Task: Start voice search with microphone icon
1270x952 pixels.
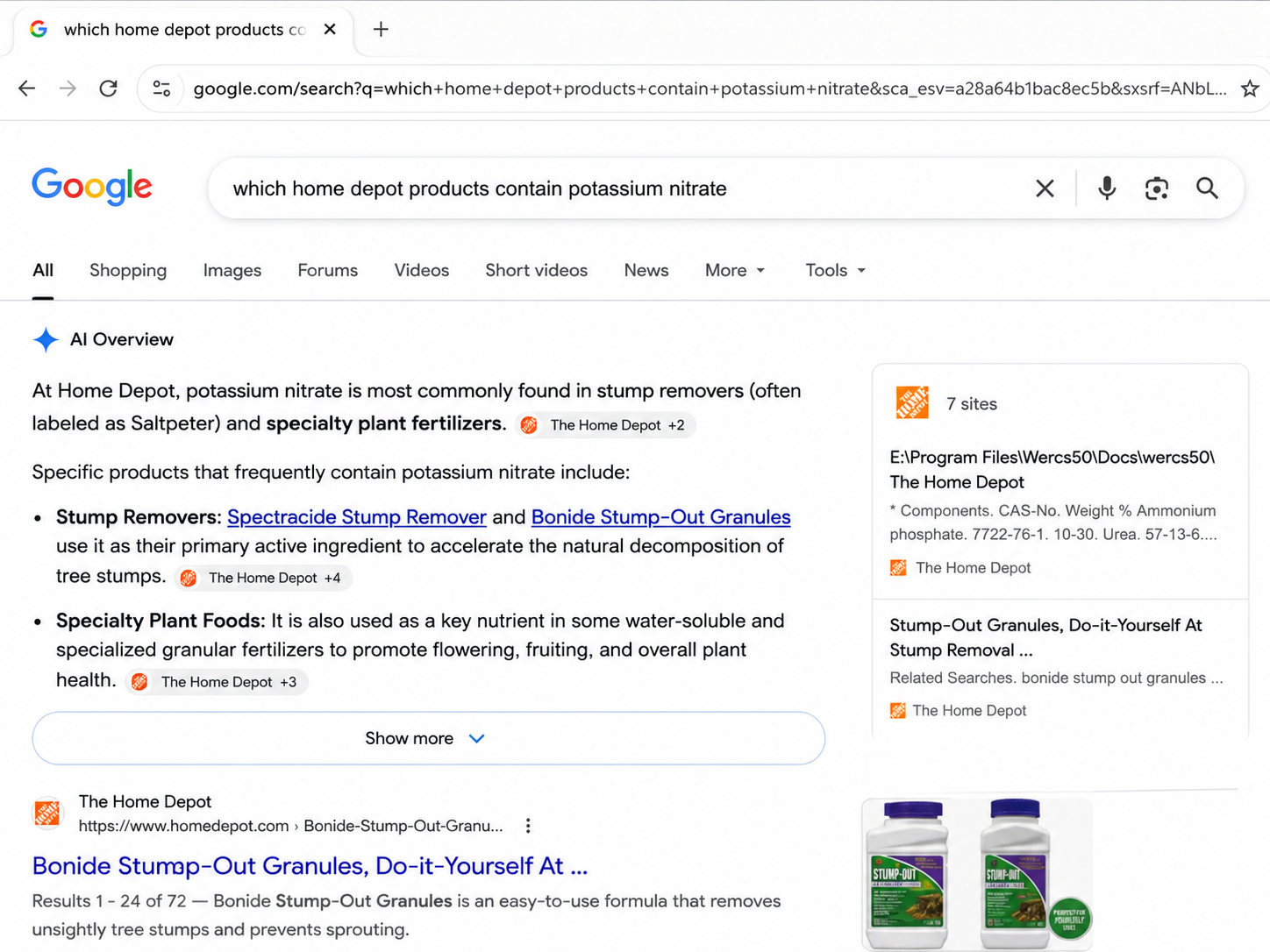Action: point(1107,188)
